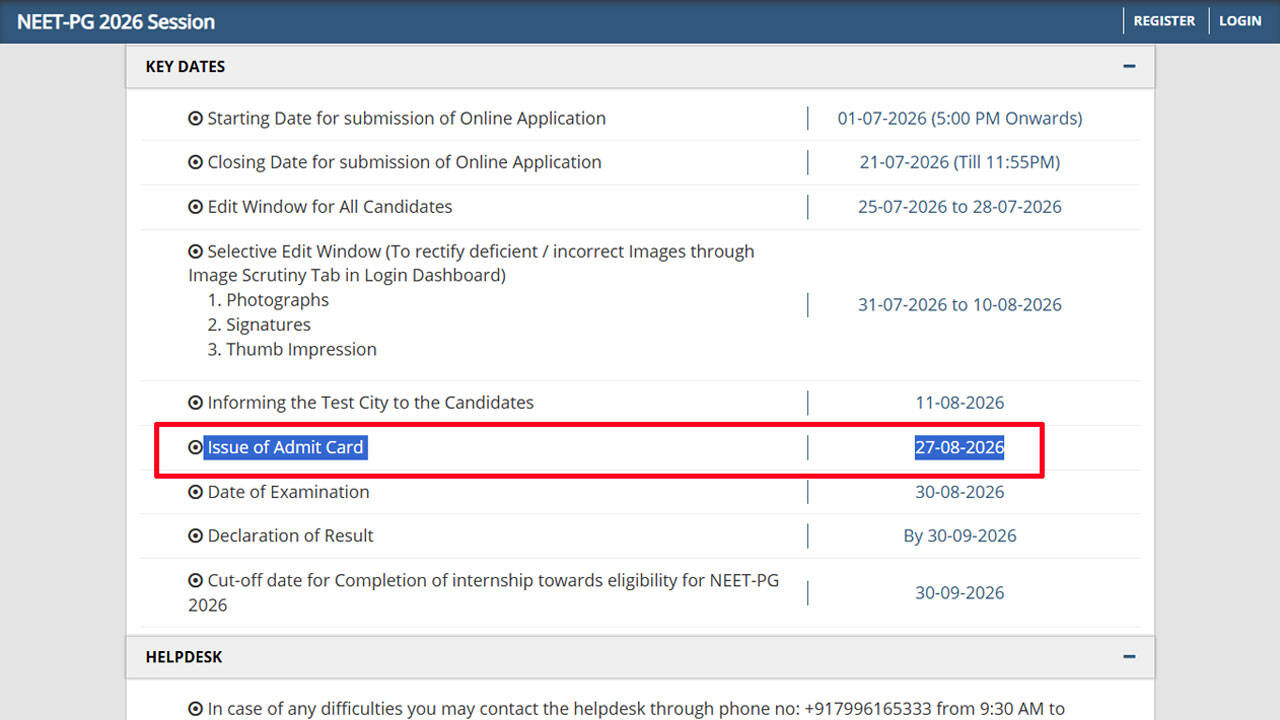
Task: Click bullet icon beside Informing the Test City
Action: 195,402
